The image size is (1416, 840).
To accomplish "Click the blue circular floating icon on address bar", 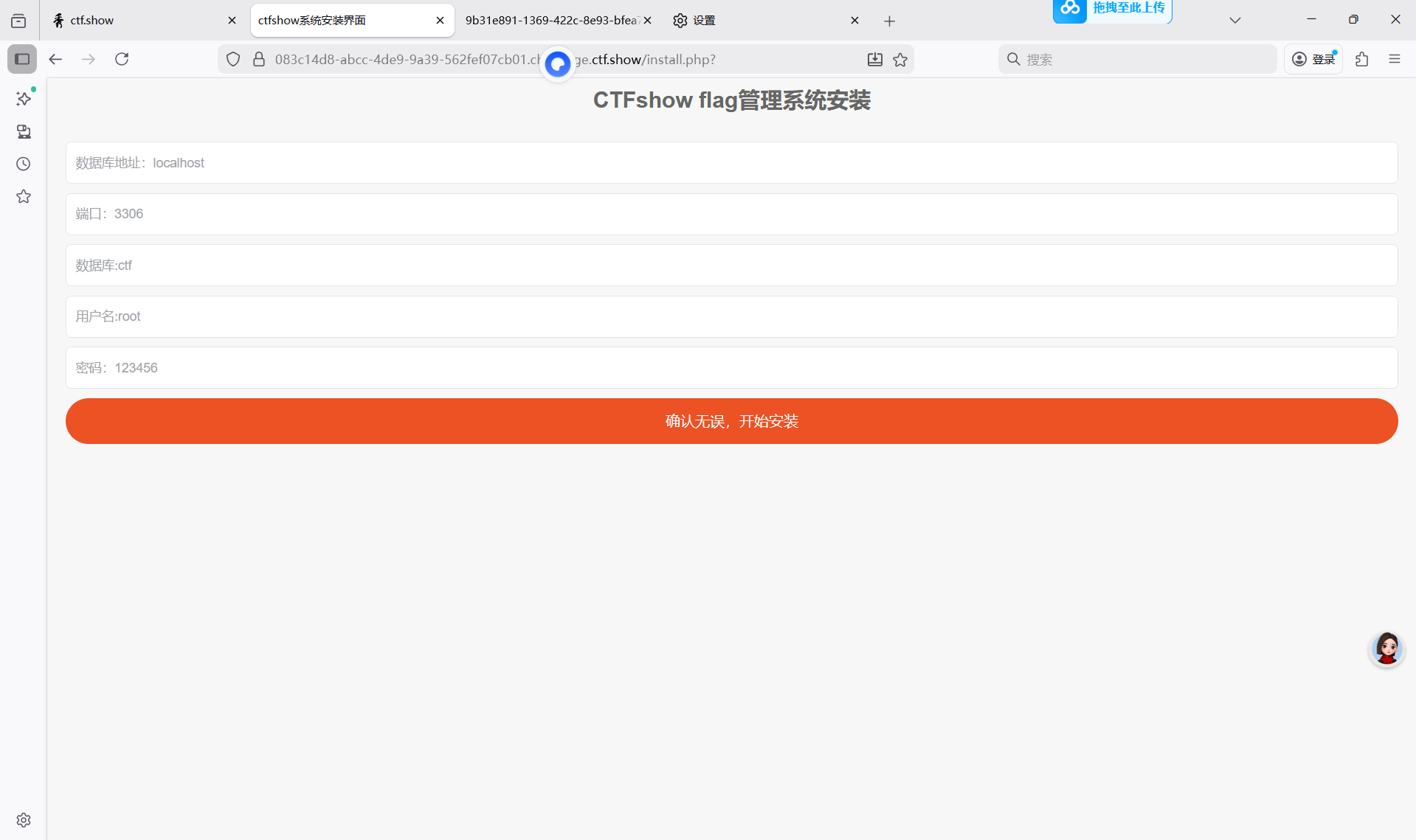I will [558, 63].
